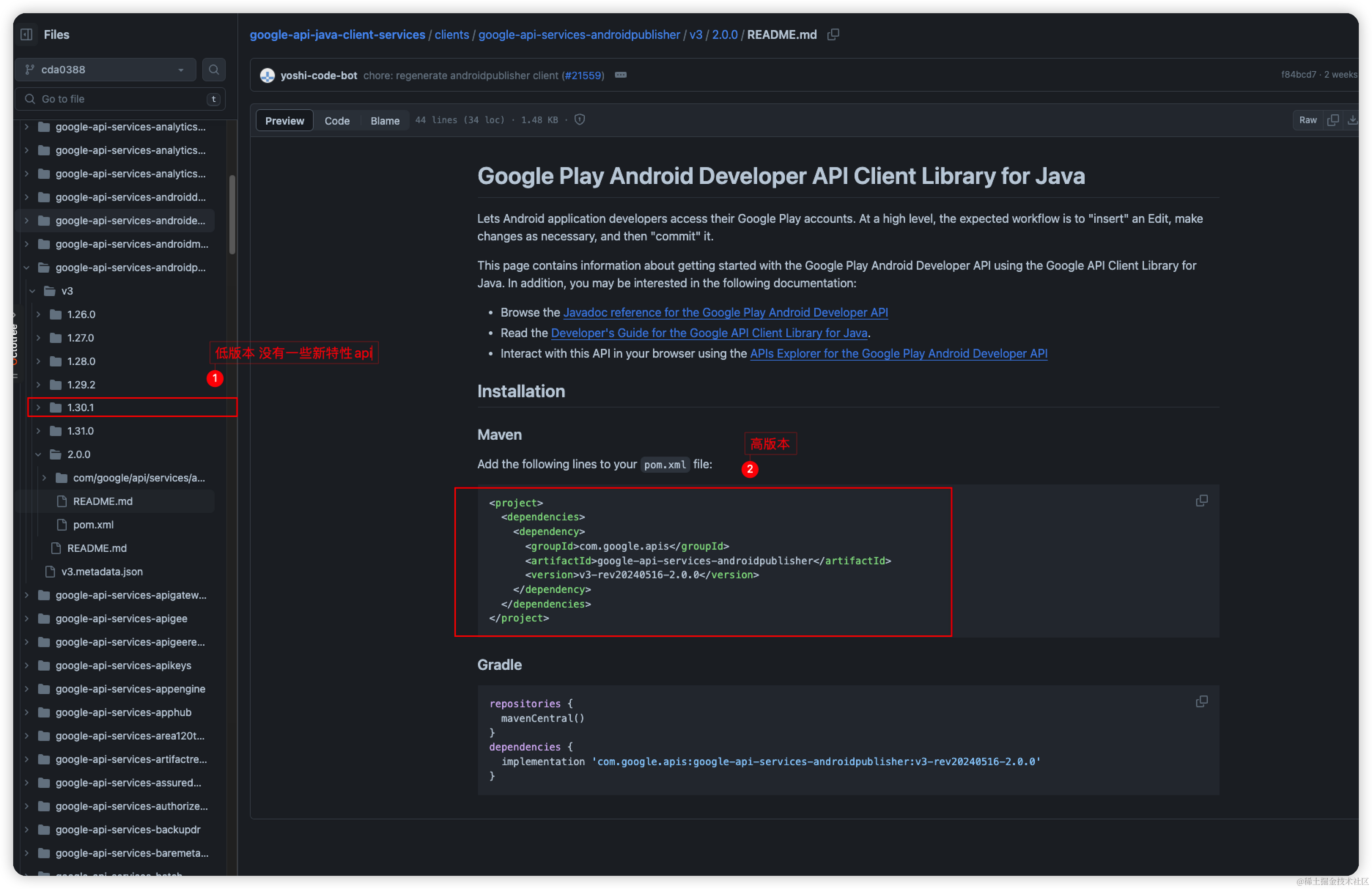Open the Javadoc reference link

725,313
